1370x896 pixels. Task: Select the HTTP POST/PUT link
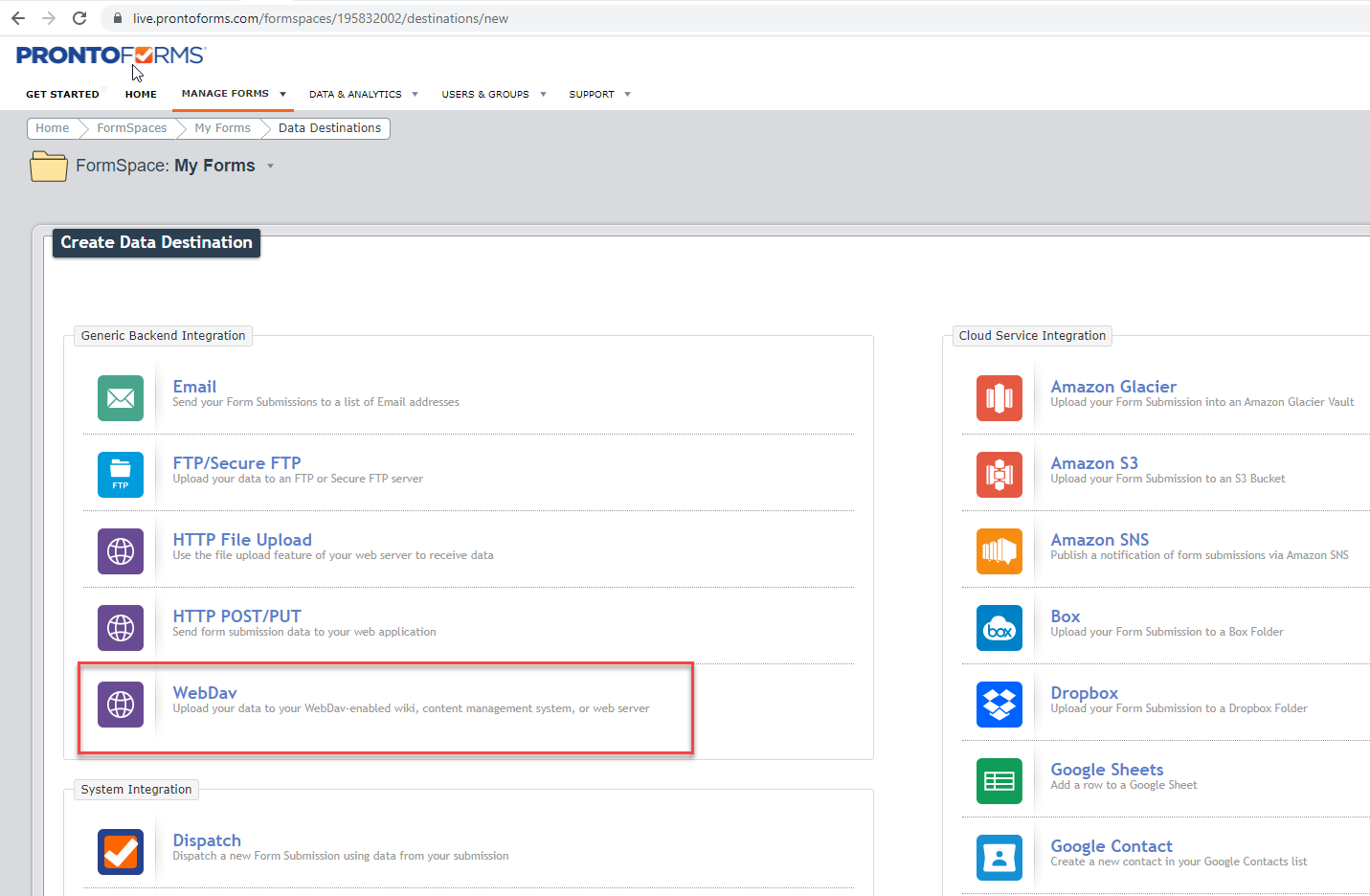point(236,616)
